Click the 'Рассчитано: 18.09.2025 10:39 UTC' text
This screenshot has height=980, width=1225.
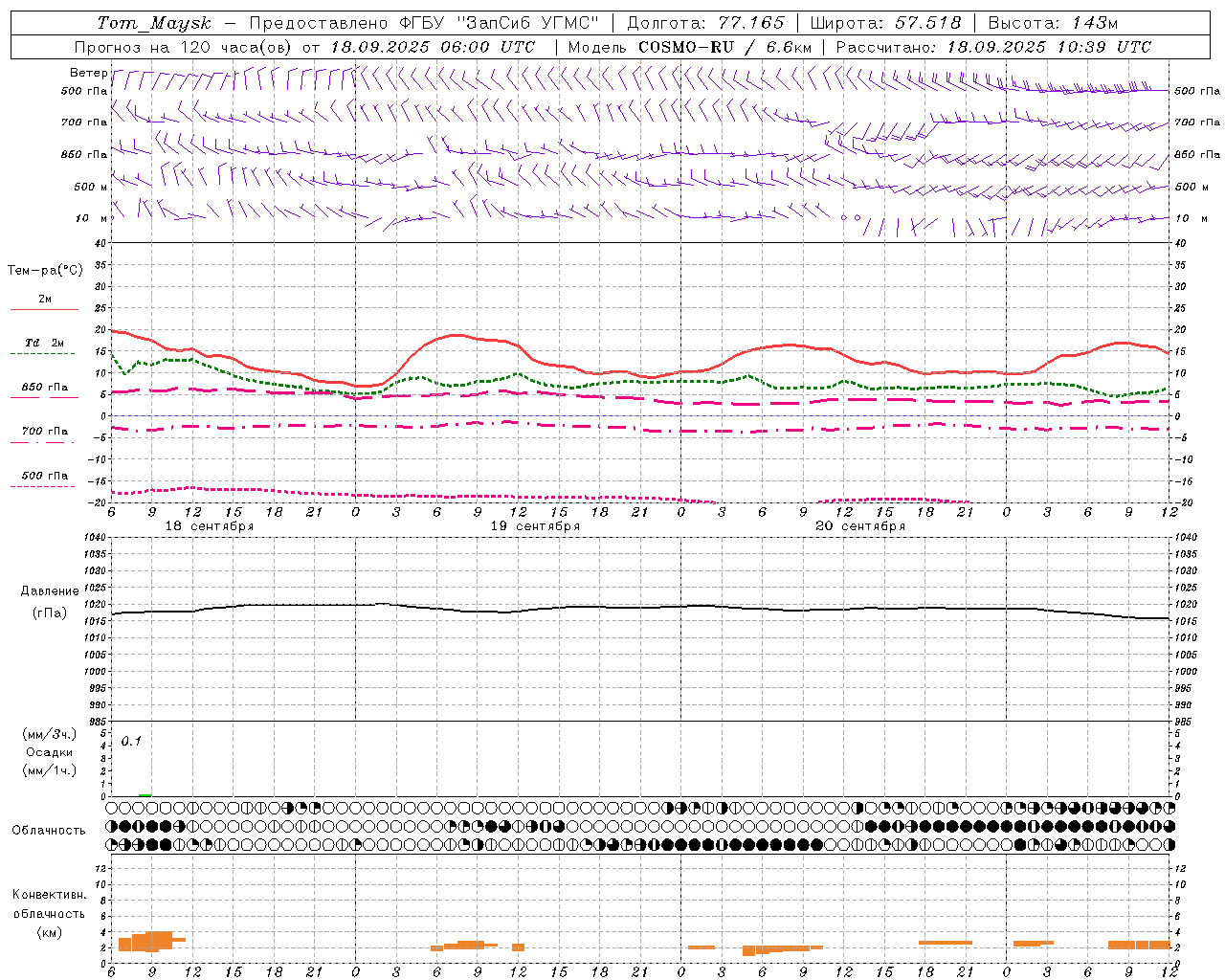pos(993,47)
